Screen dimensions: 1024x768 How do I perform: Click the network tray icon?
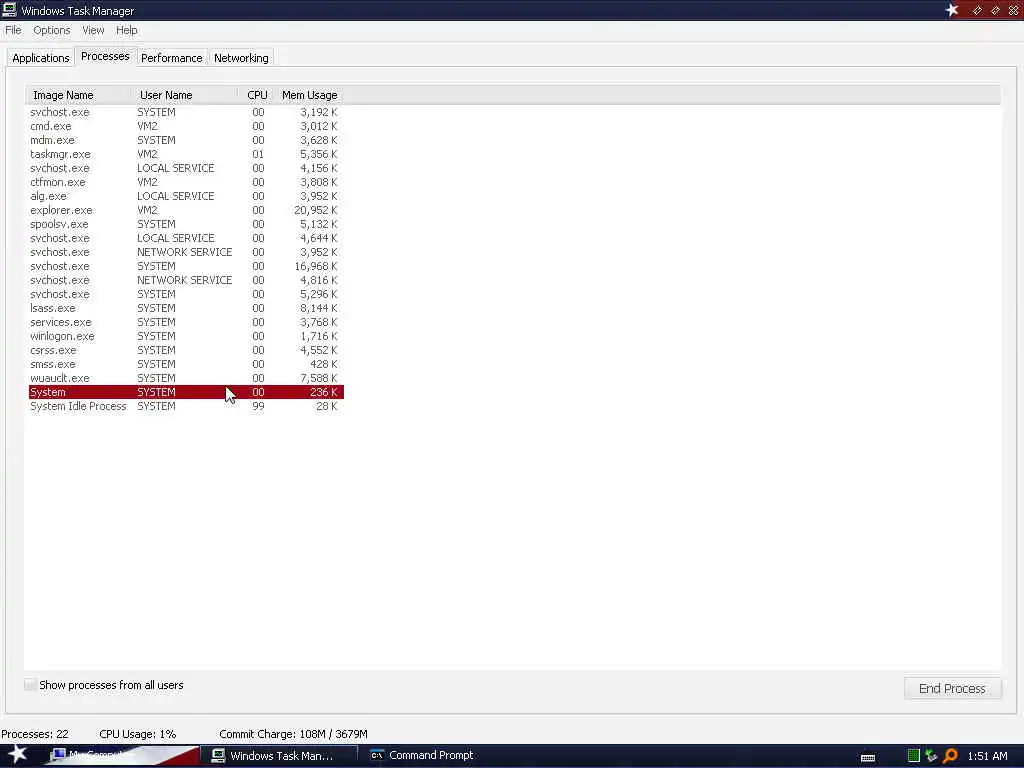coord(931,756)
